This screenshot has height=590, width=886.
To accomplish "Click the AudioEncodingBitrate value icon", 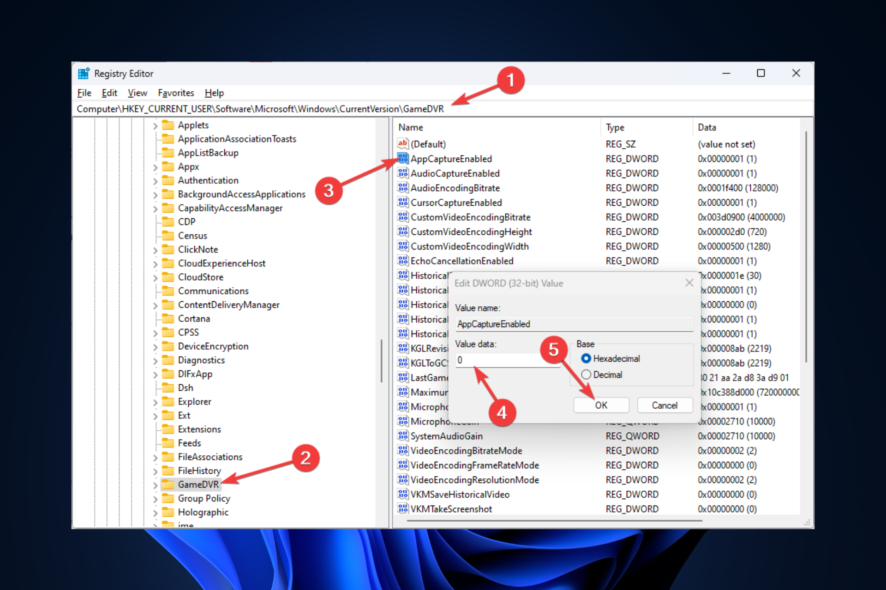I will tap(403, 188).
